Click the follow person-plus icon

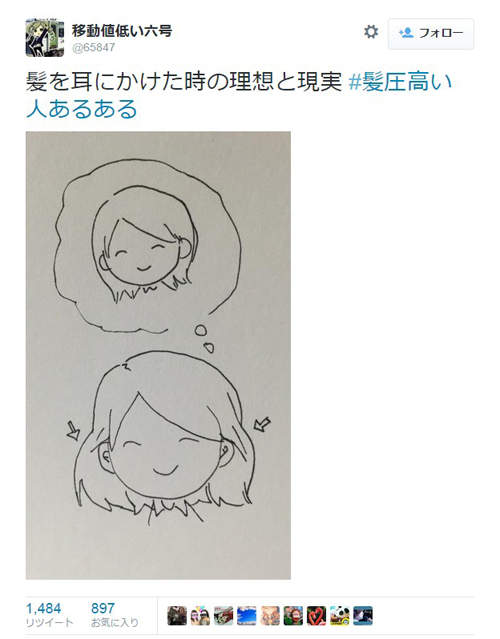(406, 33)
